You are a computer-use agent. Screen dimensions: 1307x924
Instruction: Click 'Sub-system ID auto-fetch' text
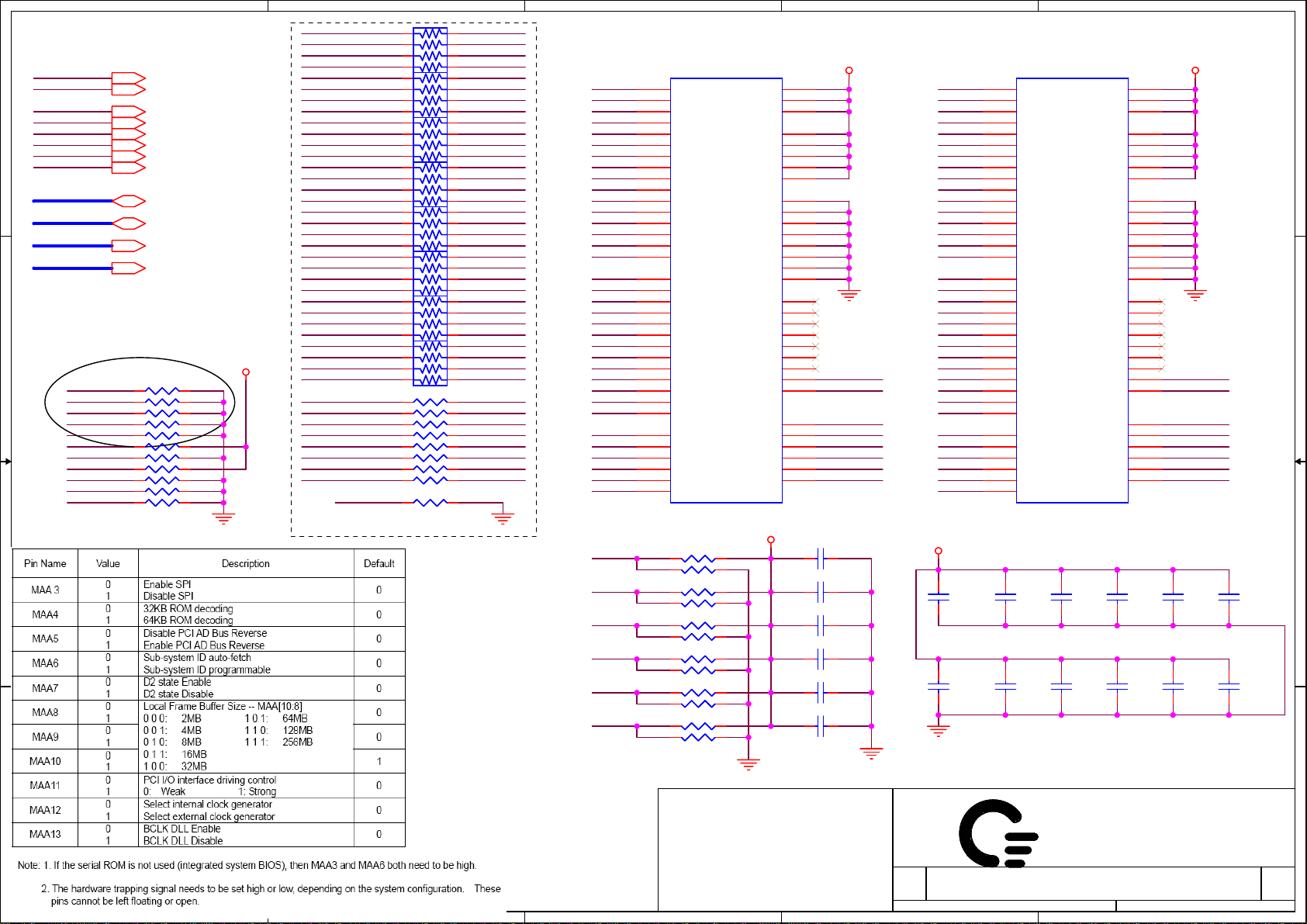(x=197, y=658)
